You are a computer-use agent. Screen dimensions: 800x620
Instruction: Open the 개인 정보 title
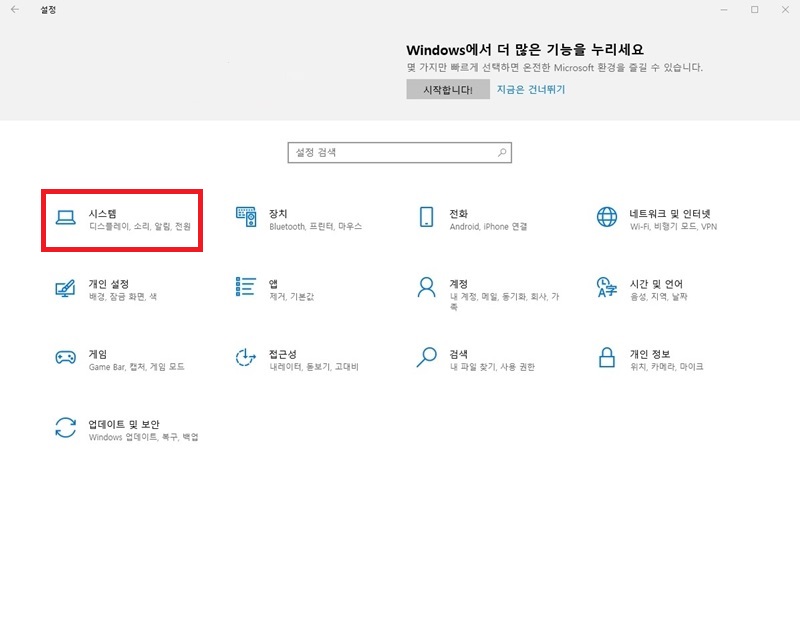(649, 354)
